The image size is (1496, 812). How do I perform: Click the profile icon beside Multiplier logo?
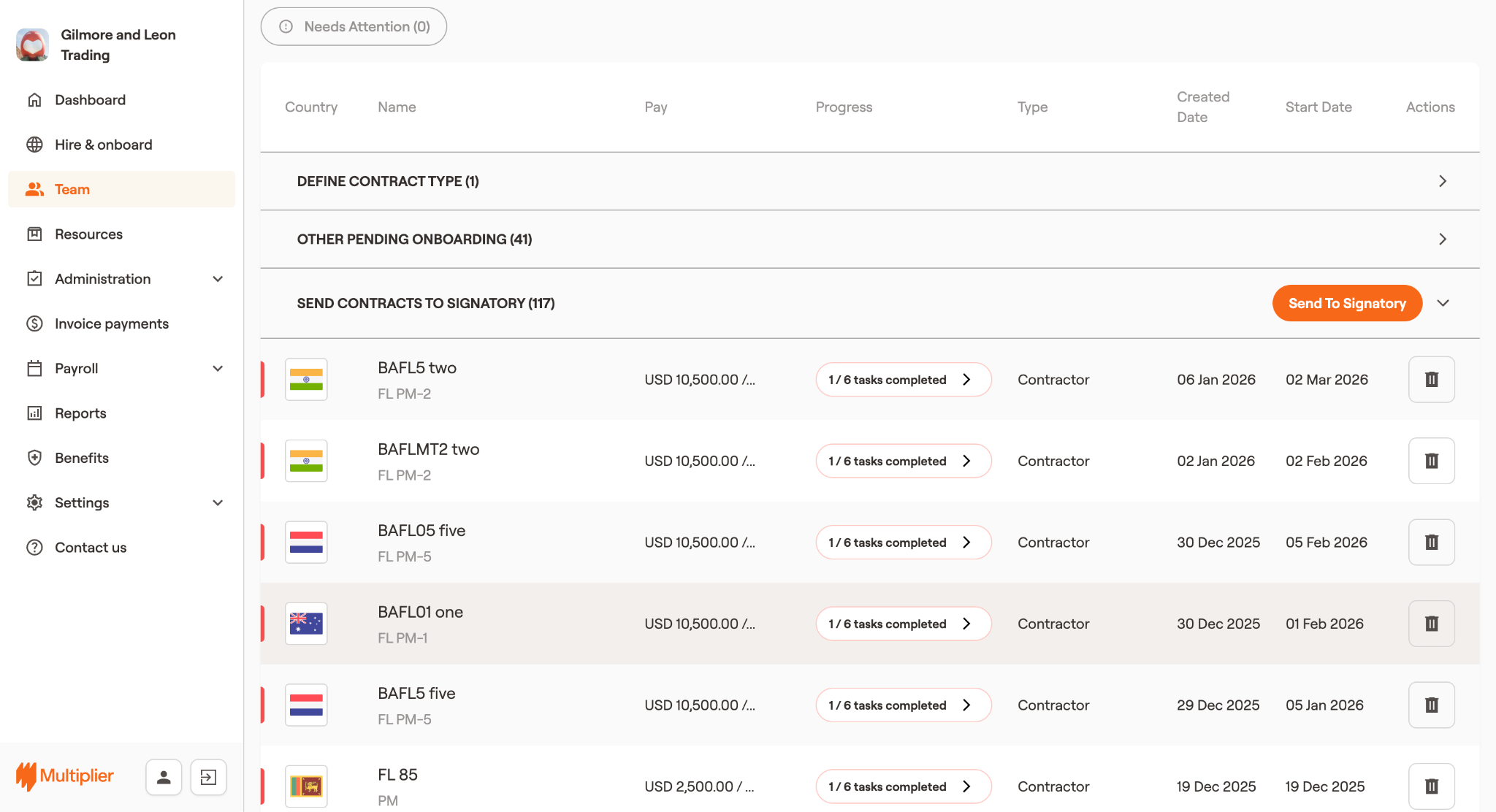coord(164,777)
